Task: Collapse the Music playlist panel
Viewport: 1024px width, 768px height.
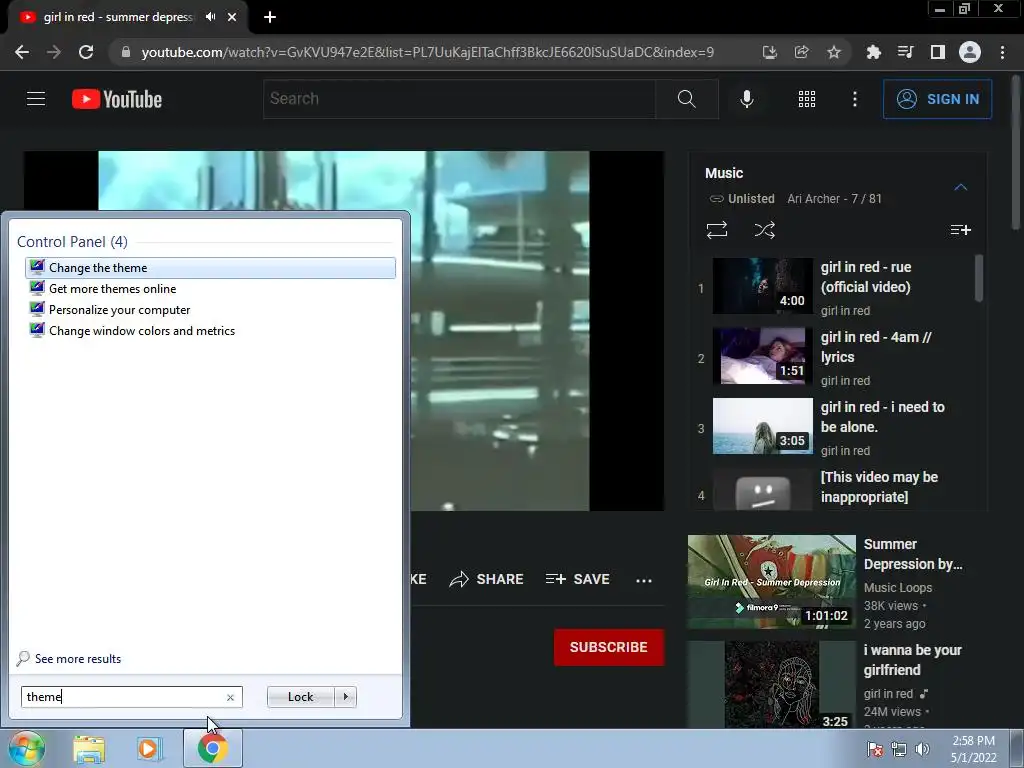Action: point(960,187)
